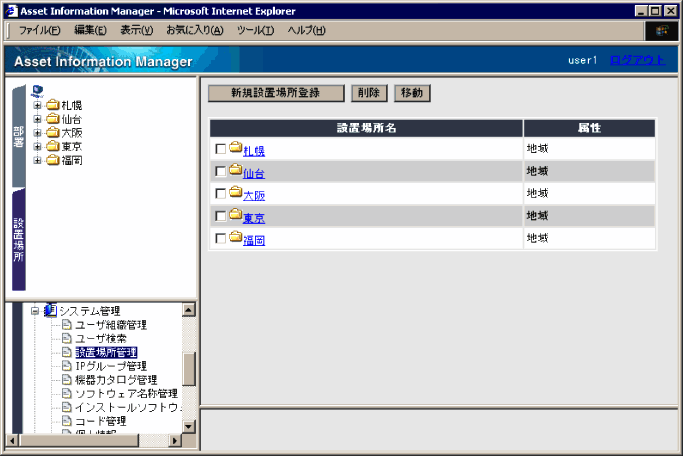The width and height of the screenshot is (683, 456).
Task: Click the Windows logo throbber in menu bar
Action: pyautogui.click(x=661, y=30)
